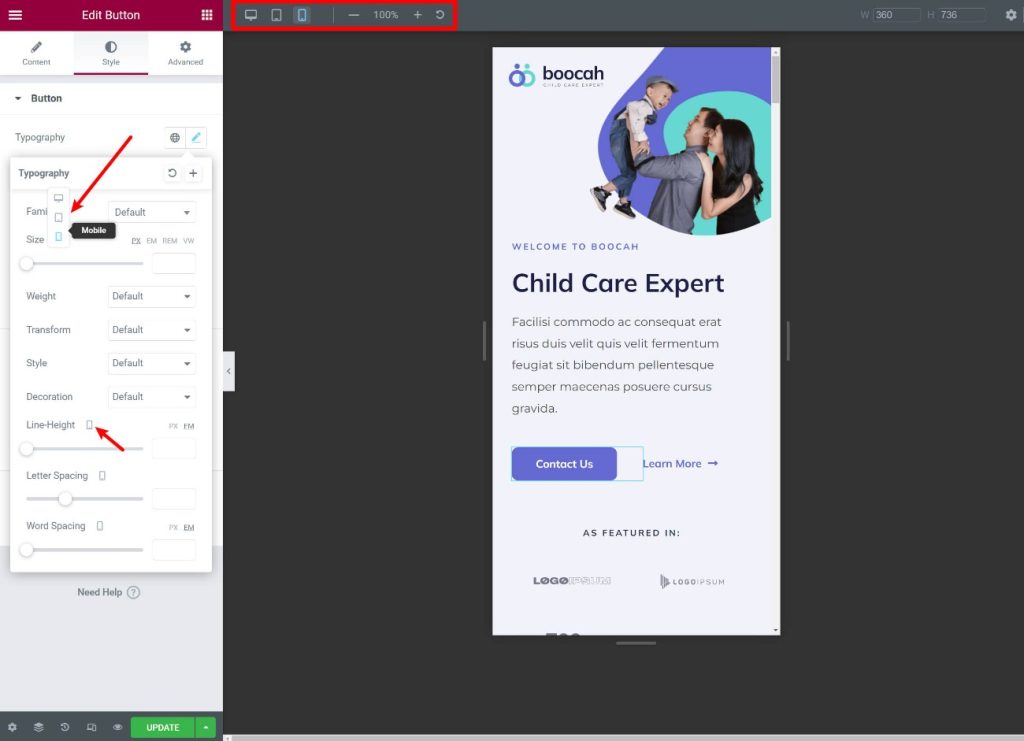Open the widgets grid panel icon
1024x741 pixels.
tap(206, 15)
